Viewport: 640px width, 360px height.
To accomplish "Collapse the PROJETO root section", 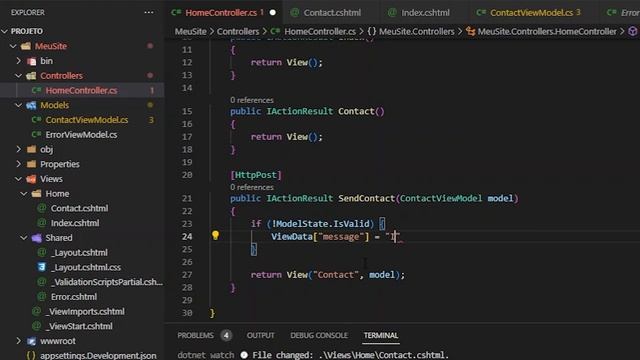I will click(x=5, y=31).
